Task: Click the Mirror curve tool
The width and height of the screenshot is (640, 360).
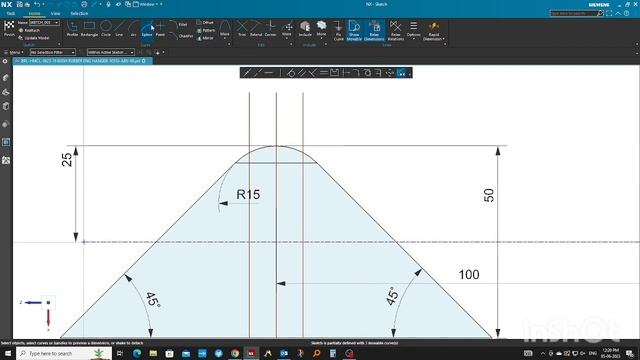Action: 205,38
